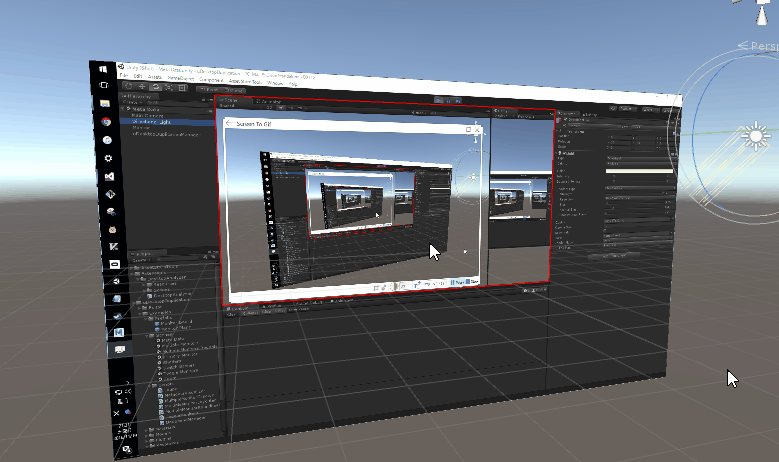
Task: Select uDesktopDuplicationManager in the Hierarchy
Action: click(166, 134)
